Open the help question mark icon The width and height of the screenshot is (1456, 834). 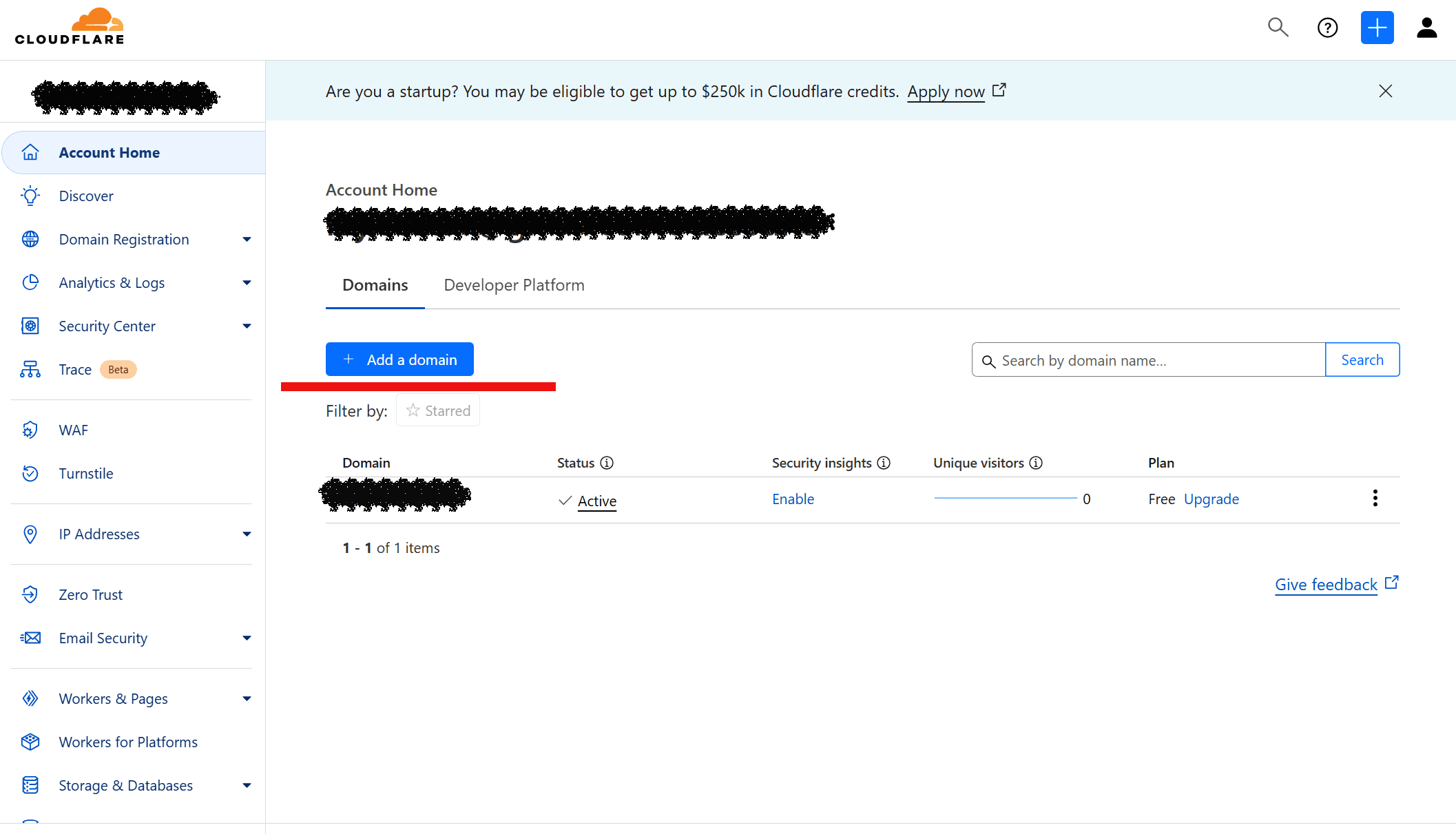tap(1327, 28)
